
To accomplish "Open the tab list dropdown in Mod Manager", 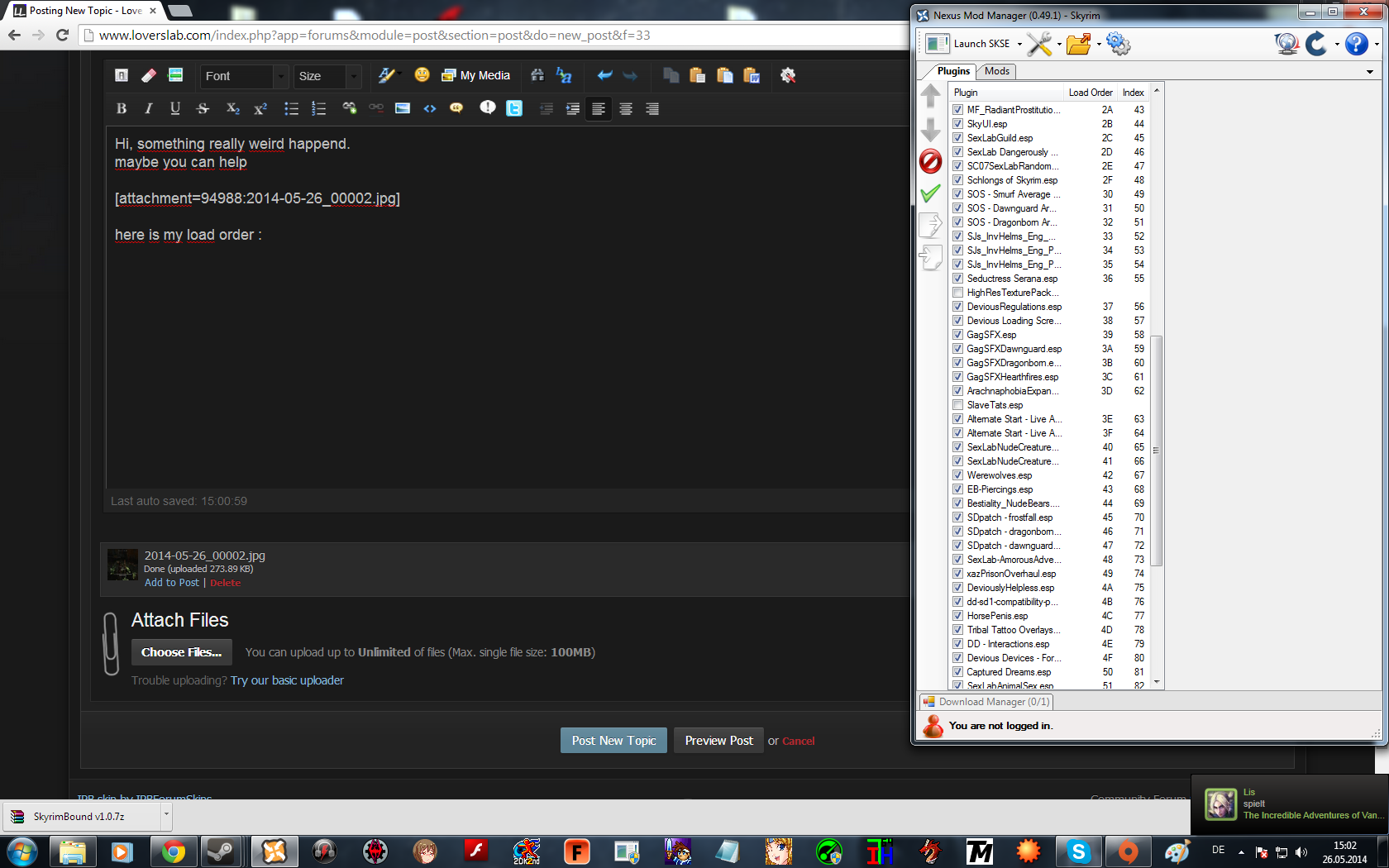I will 1370,72.
